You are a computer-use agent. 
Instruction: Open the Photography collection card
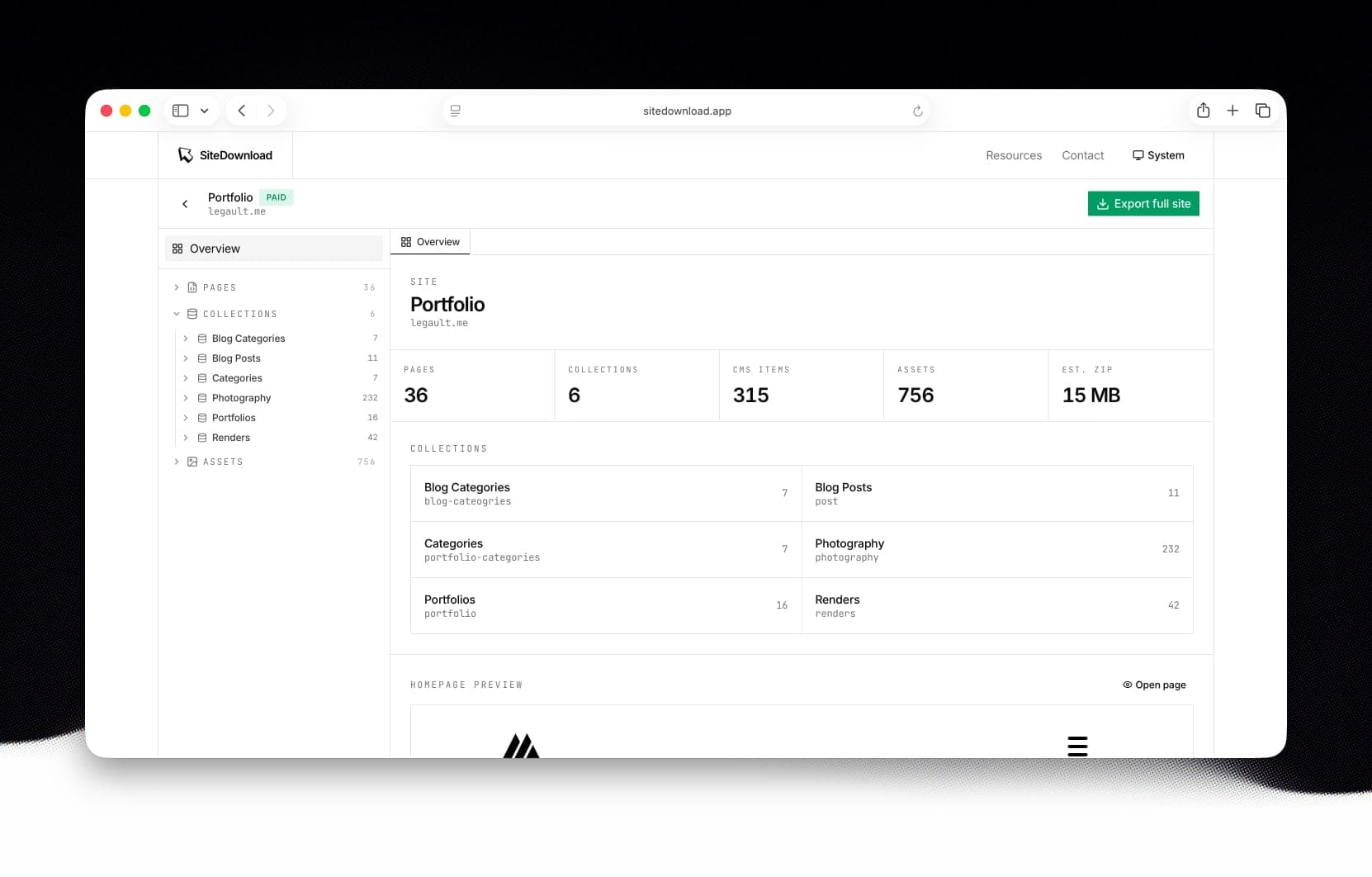[997, 550]
